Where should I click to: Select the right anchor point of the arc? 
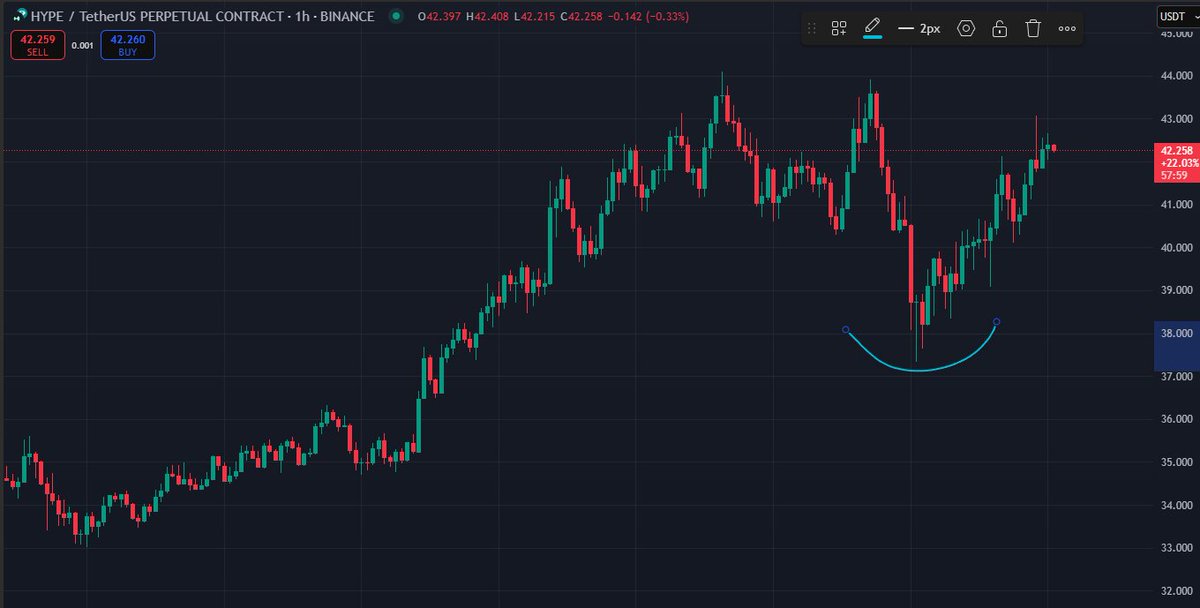pyautogui.click(x=997, y=321)
